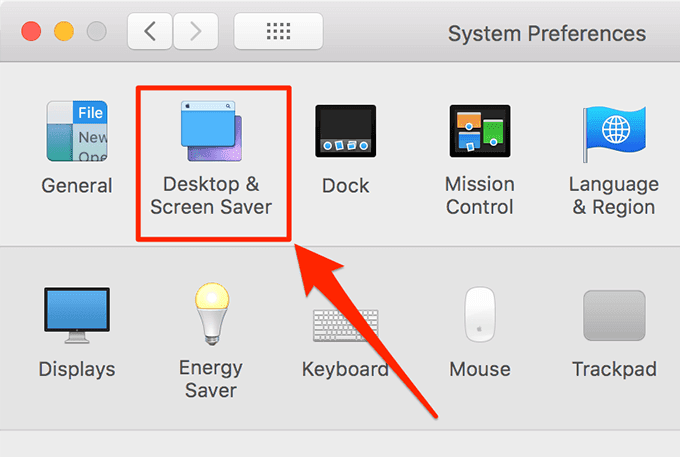Minimize window with the yellow button
The height and width of the screenshot is (457, 680).
64,31
